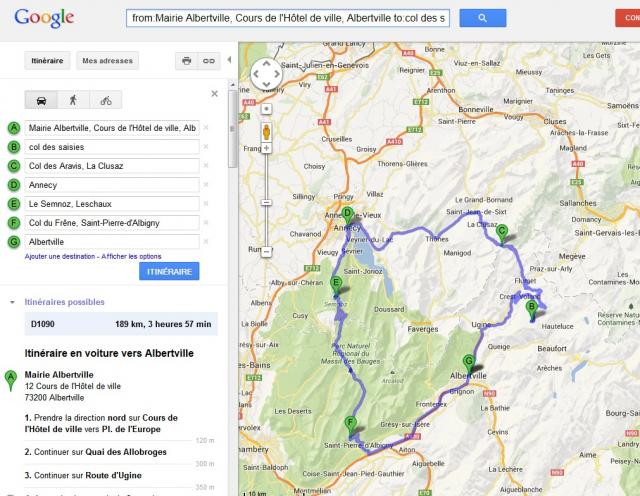Click the zoom slider handle
The height and width of the screenshot is (496, 640).
coord(266,203)
